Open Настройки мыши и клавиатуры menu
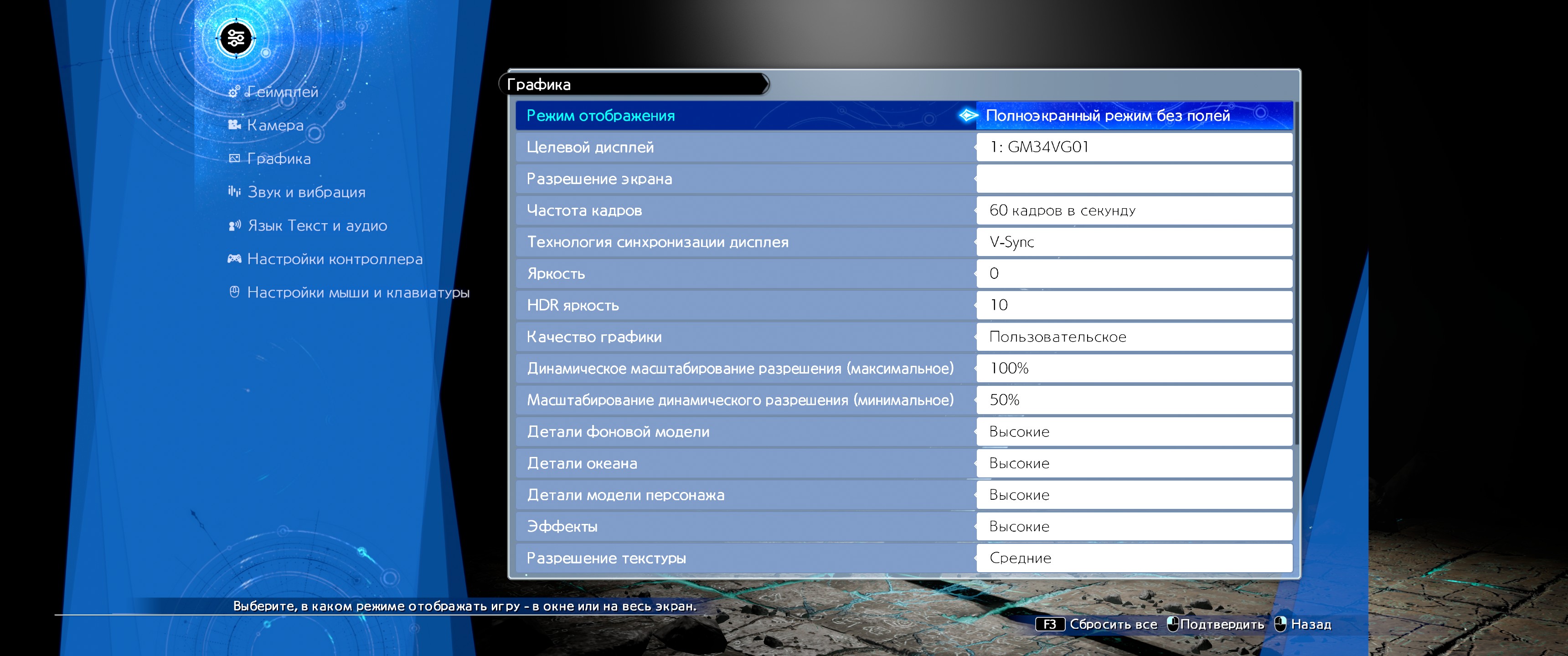 (x=359, y=293)
